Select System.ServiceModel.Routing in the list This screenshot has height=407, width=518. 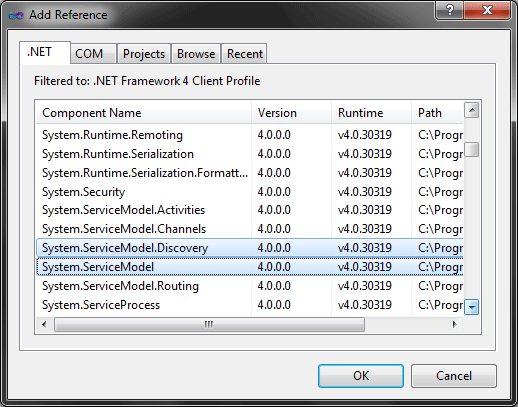point(250,286)
